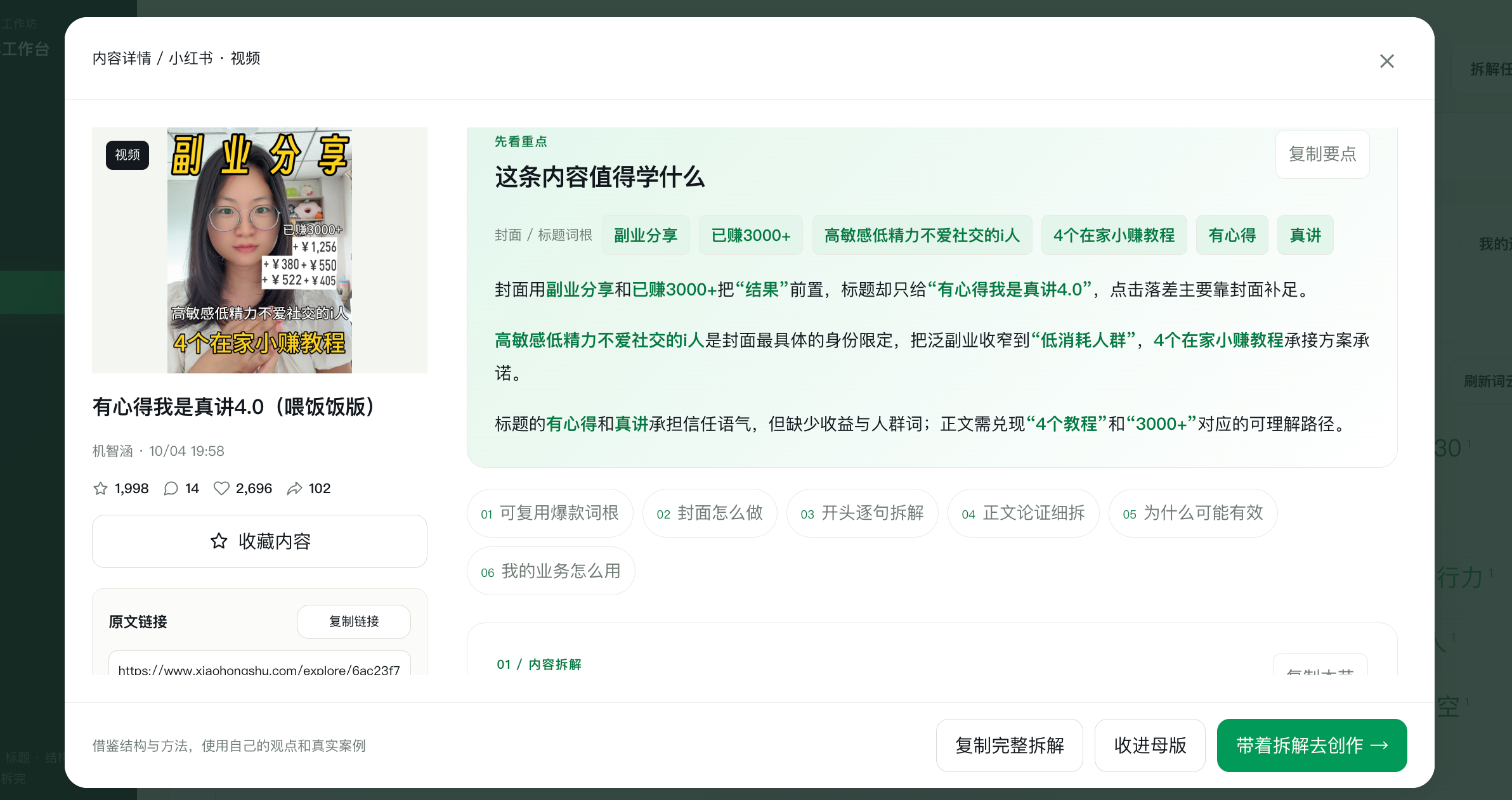Open the video cover thumbnail

(259, 250)
